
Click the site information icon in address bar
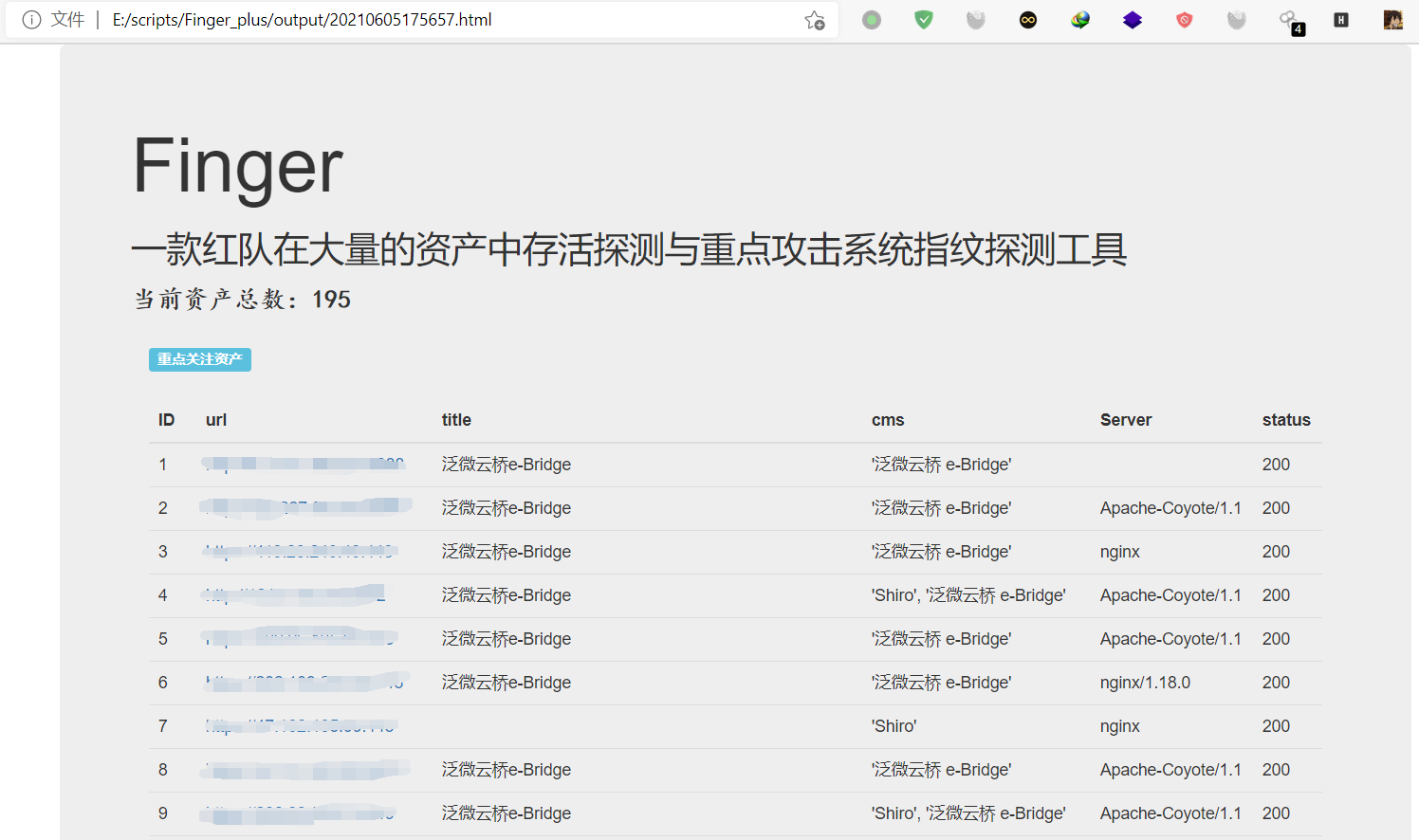pyautogui.click(x=31, y=20)
